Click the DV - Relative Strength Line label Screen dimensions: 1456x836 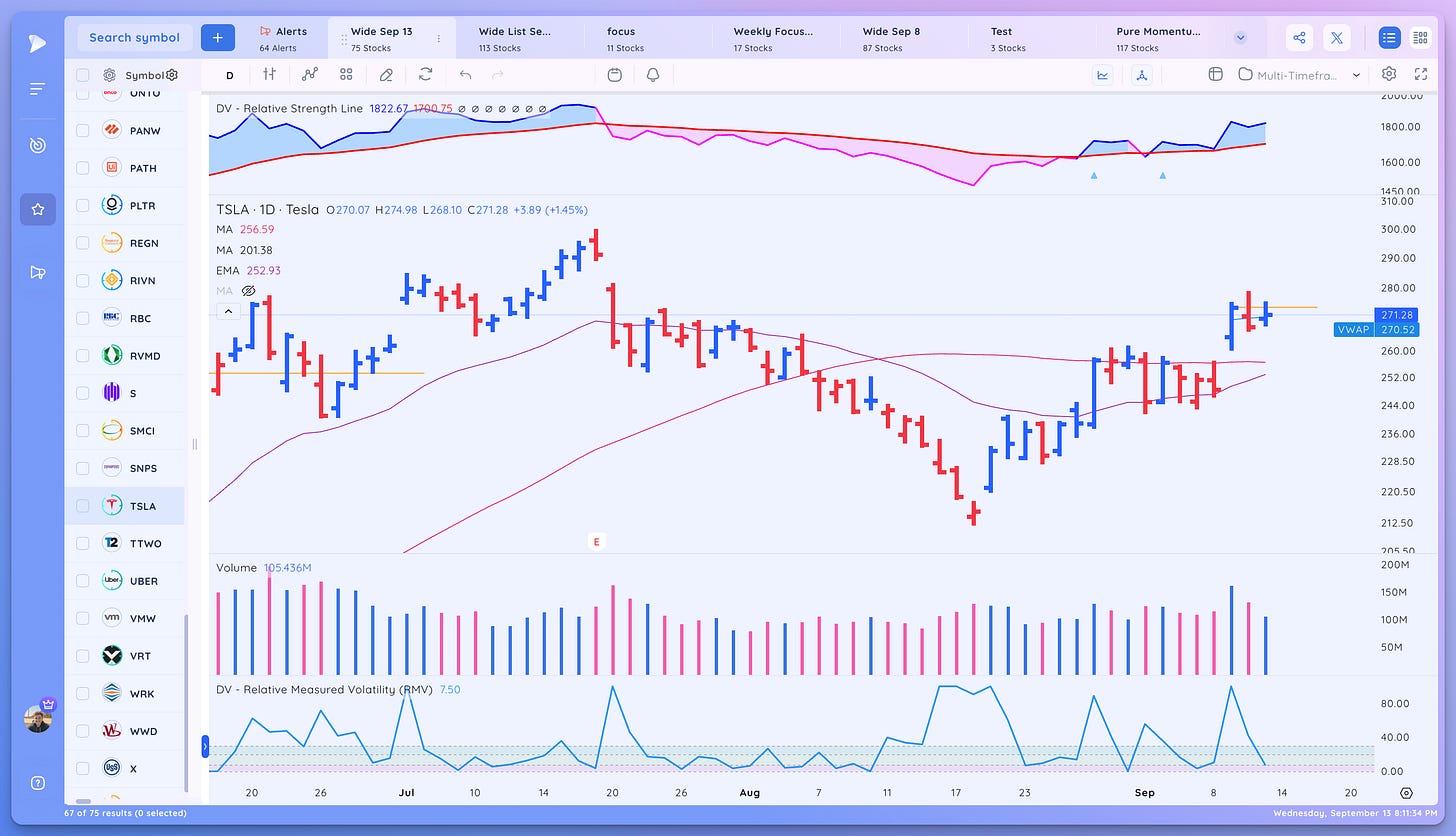point(290,108)
